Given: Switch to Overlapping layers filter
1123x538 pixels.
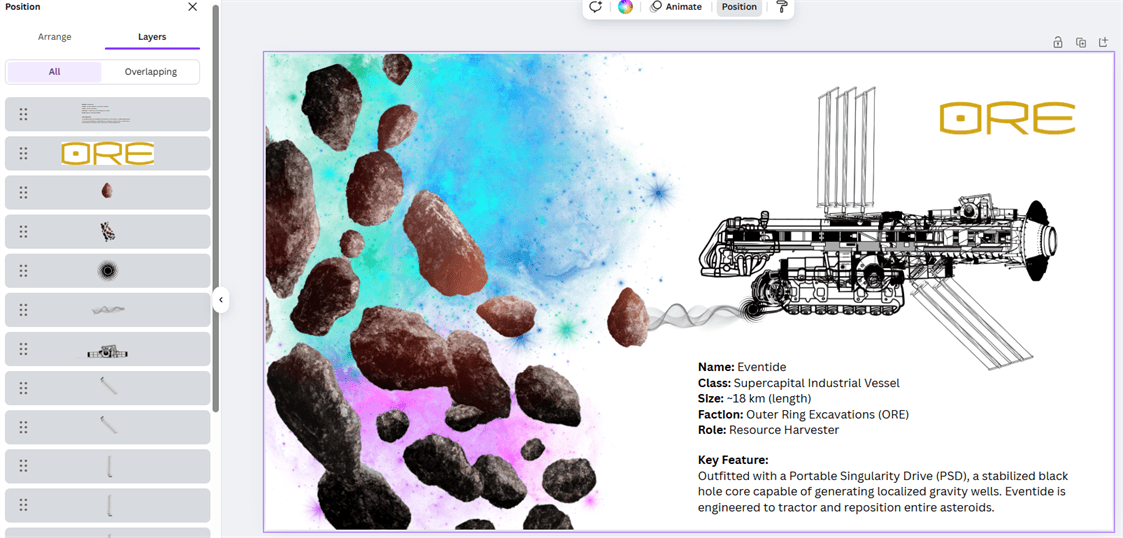Looking at the screenshot, I should pyautogui.click(x=151, y=72).
